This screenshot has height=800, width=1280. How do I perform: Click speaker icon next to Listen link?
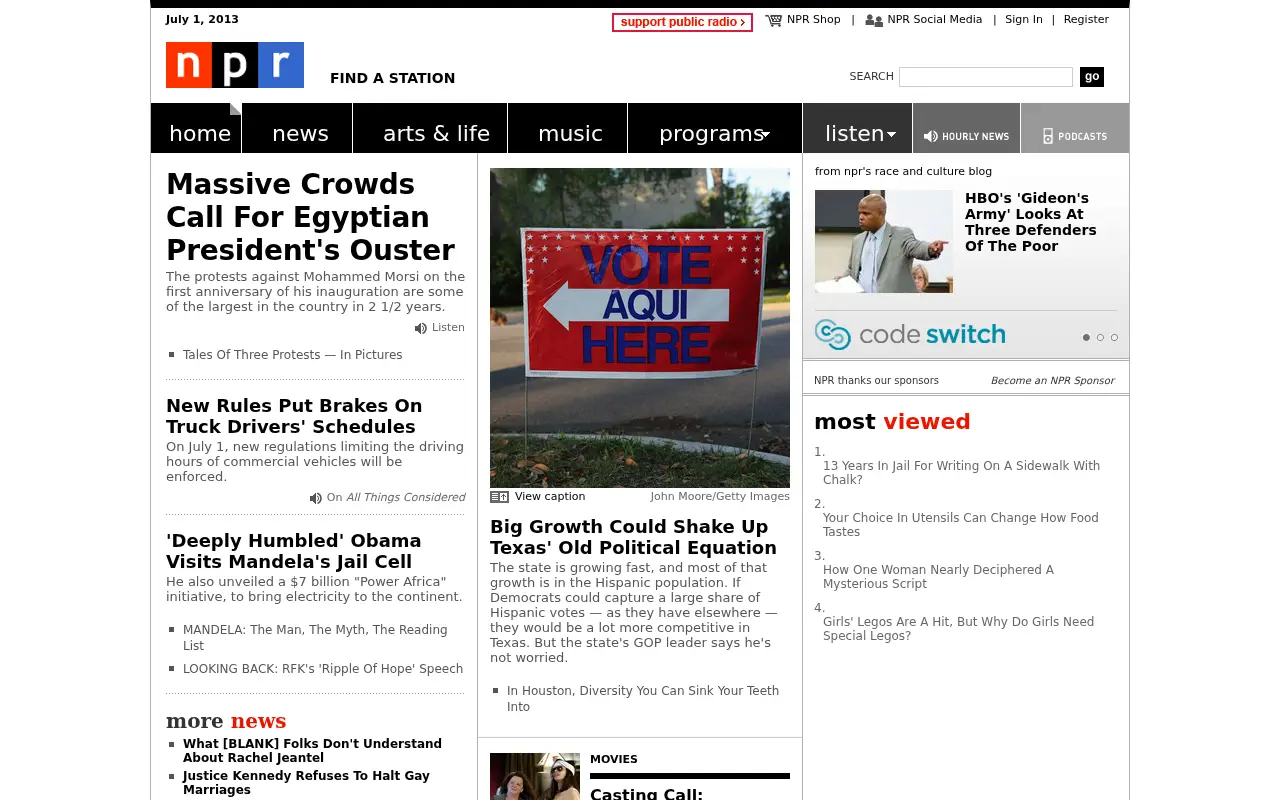(421, 328)
